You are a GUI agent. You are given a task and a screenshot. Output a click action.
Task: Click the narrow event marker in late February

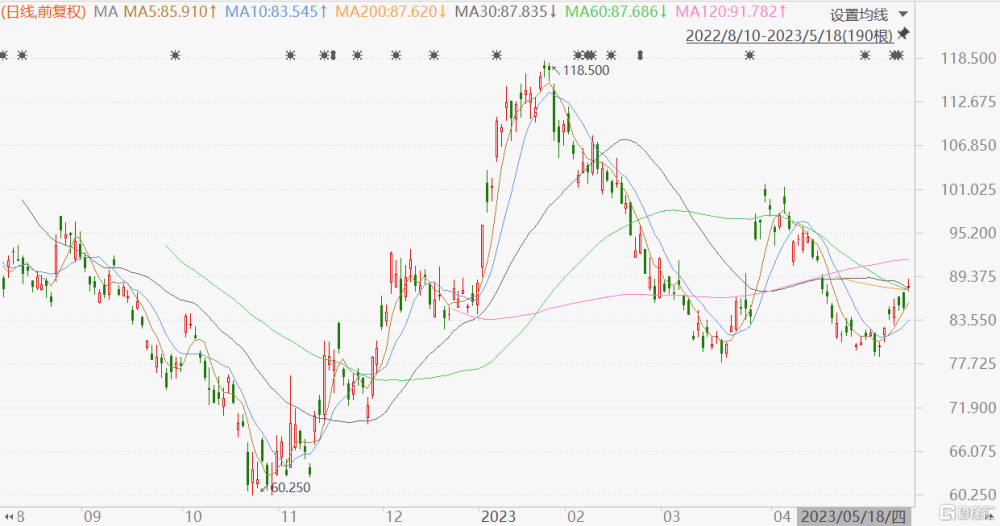coord(640,56)
